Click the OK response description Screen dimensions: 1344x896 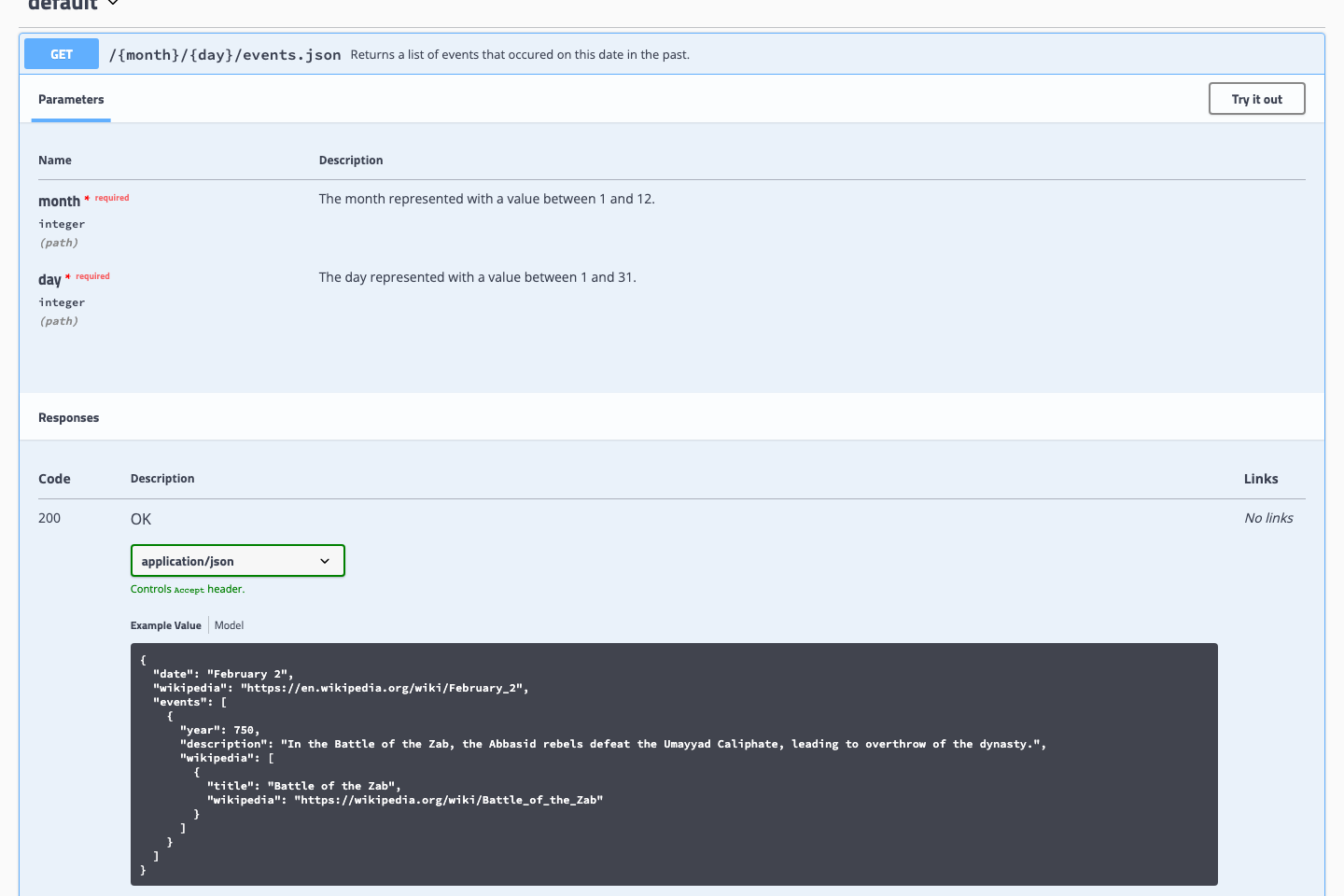tap(140, 518)
